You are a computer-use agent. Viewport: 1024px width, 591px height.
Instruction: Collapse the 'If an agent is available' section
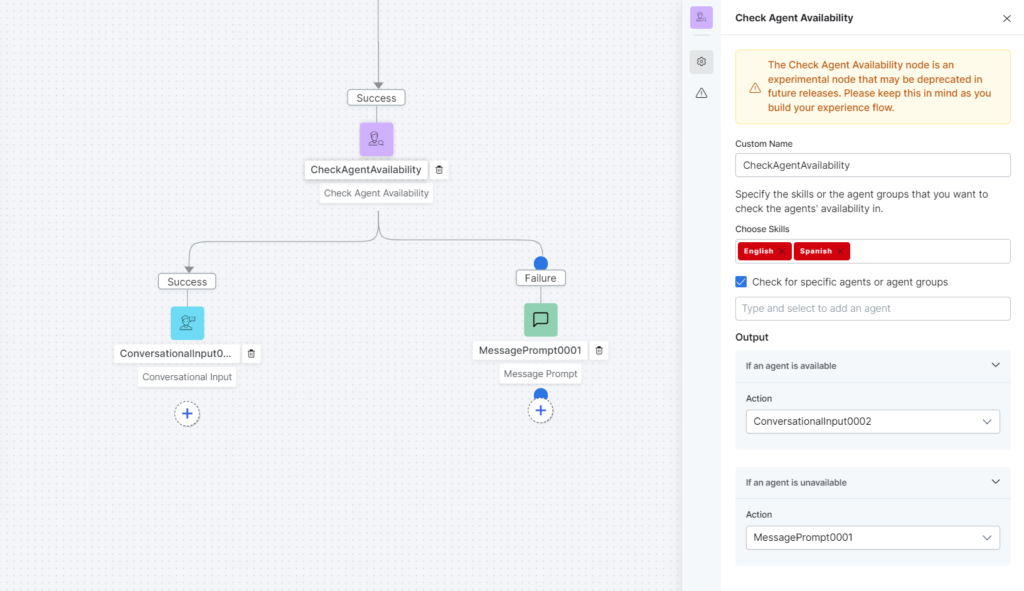tap(996, 366)
